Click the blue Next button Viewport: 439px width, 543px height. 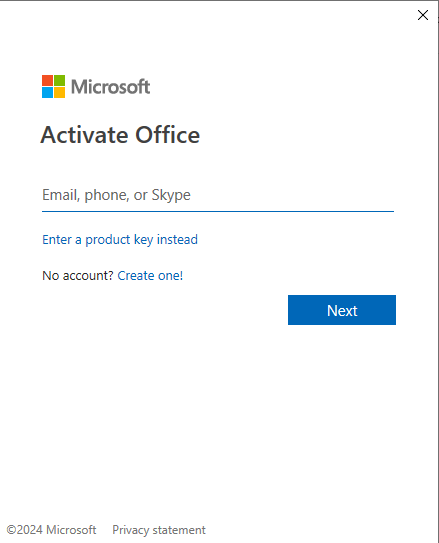[x=342, y=310]
